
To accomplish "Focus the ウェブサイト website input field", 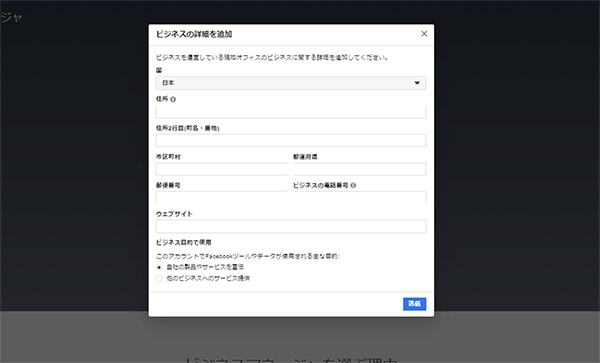I will (291, 226).
